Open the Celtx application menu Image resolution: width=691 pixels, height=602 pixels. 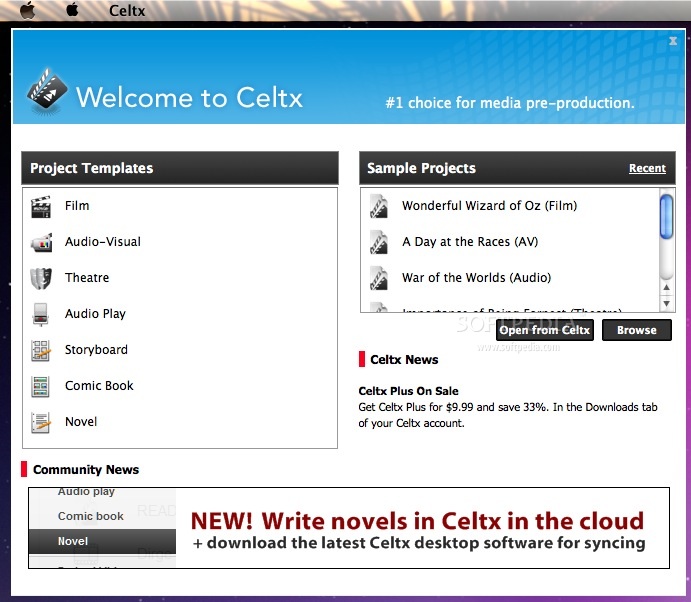click(127, 10)
